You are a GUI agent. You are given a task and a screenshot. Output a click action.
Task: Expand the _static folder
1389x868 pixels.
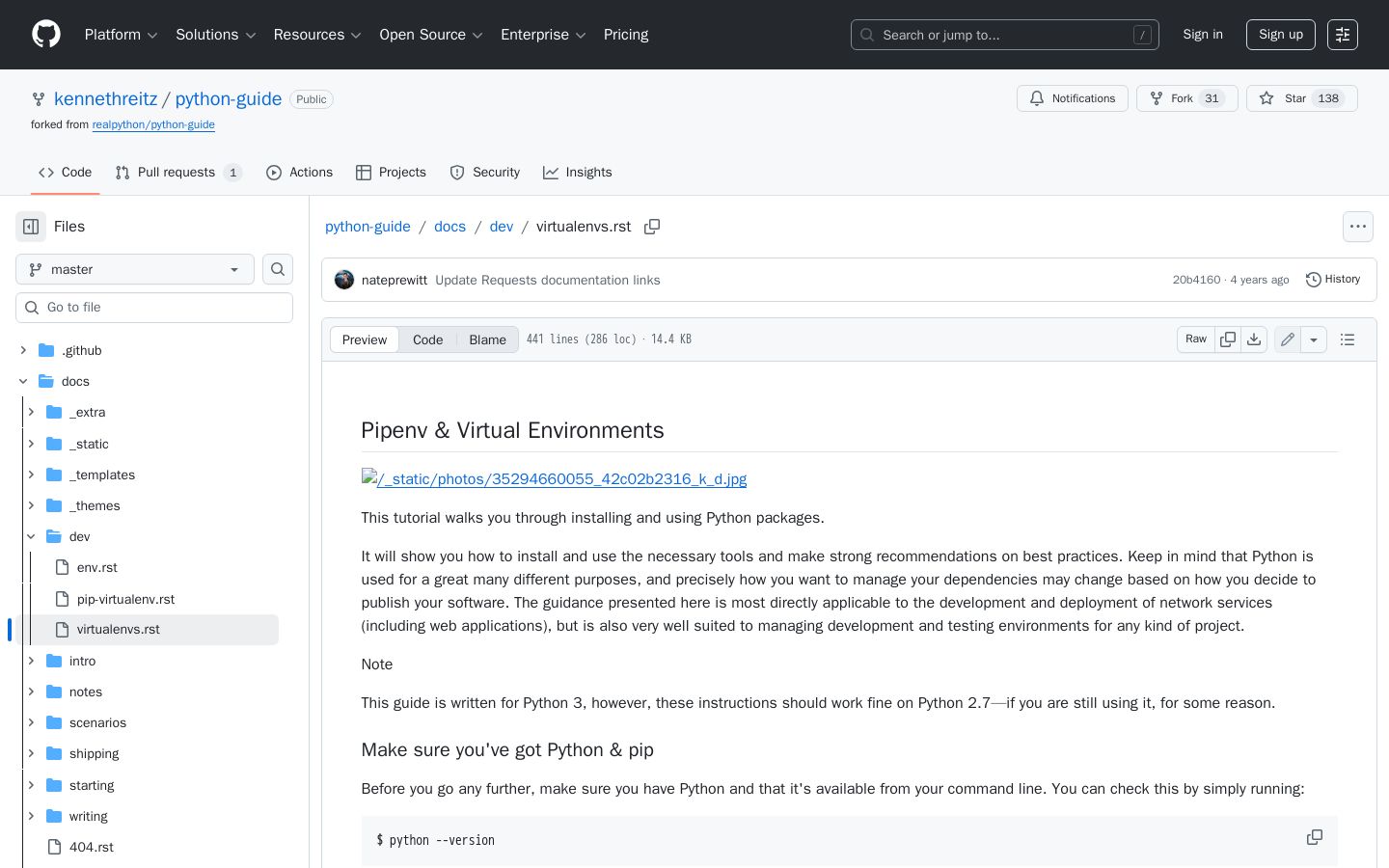(x=31, y=444)
